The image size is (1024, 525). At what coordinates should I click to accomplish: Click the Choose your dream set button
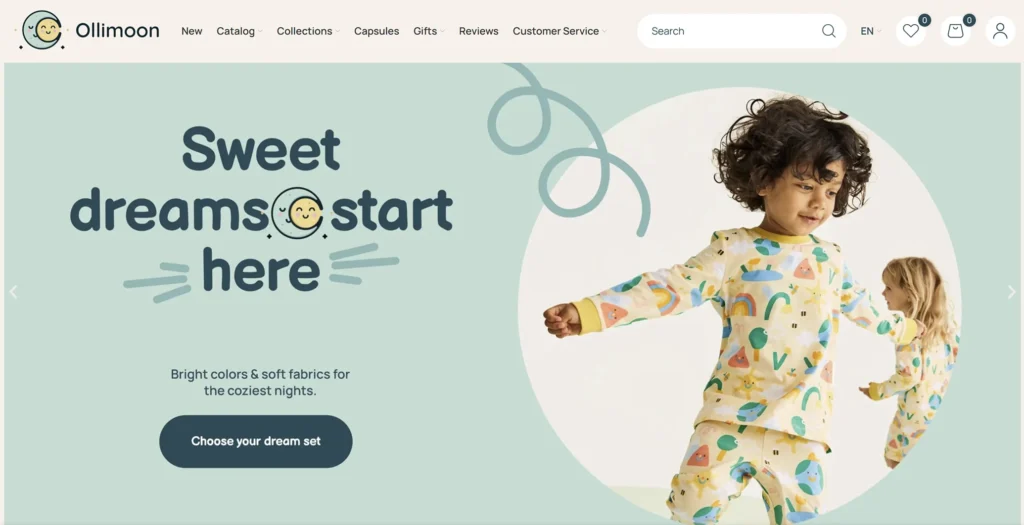(255, 441)
